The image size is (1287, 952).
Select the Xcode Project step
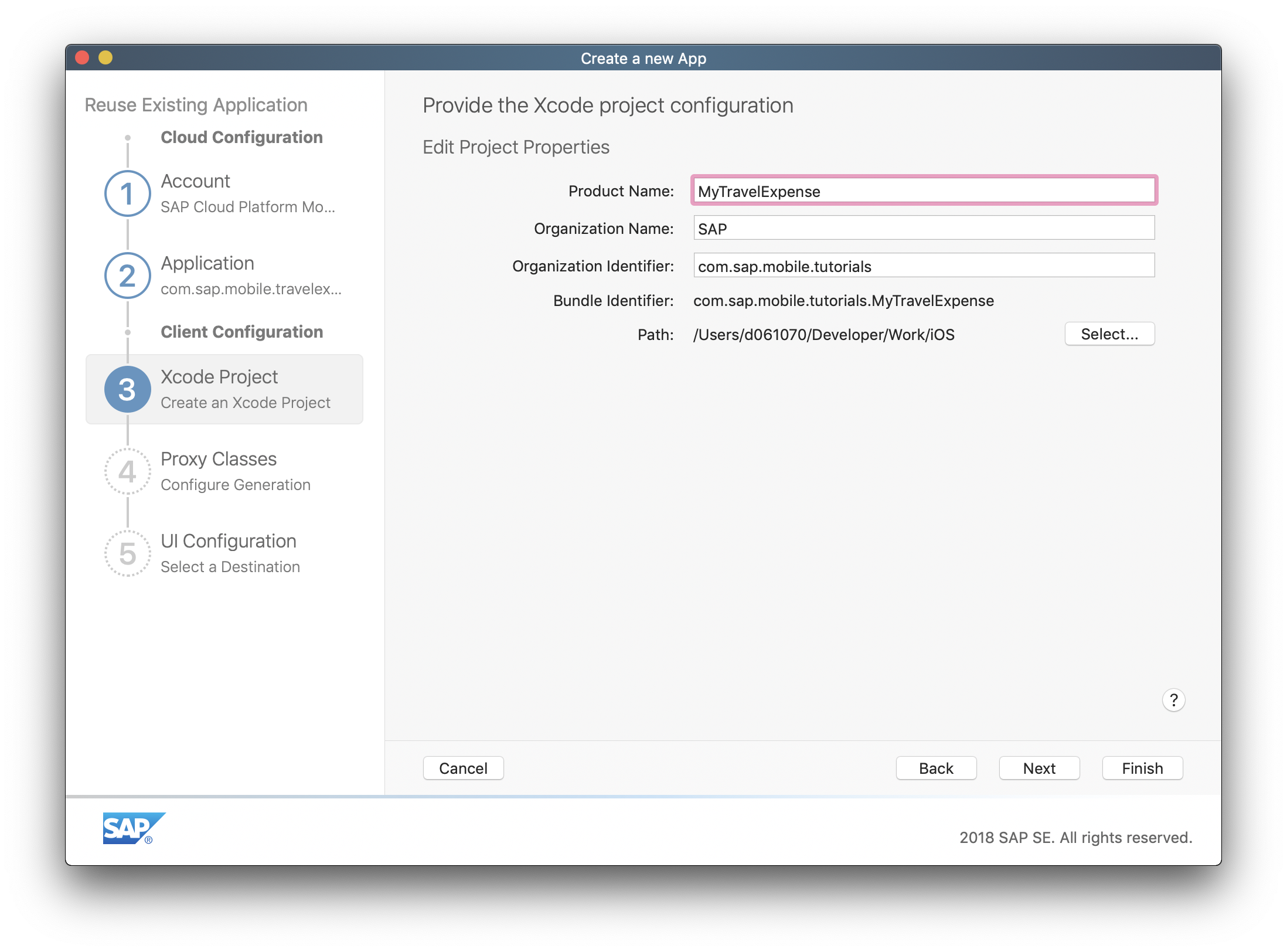coord(224,389)
